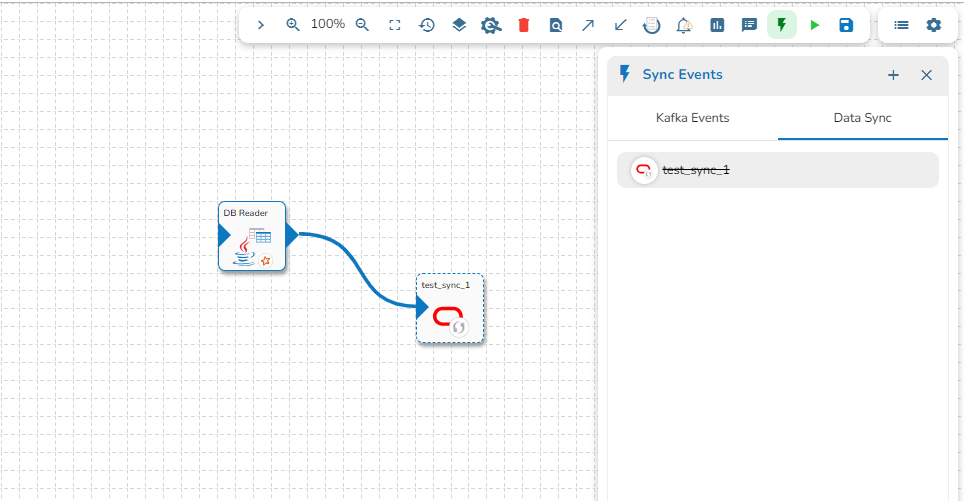Click the upward diagonal arrow icon
Viewport: 964px width, 501px height.
coord(588,25)
